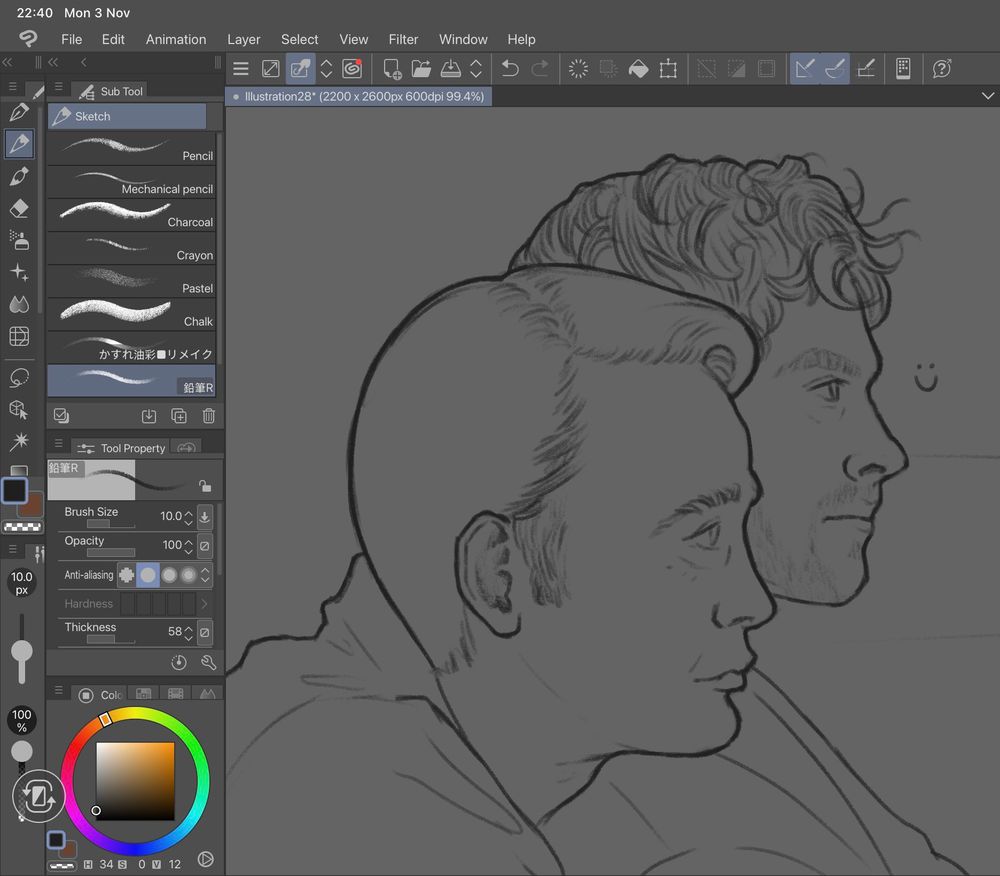1000x876 pixels.
Task: Choose the Mechanical pencil brush
Action: (131, 180)
